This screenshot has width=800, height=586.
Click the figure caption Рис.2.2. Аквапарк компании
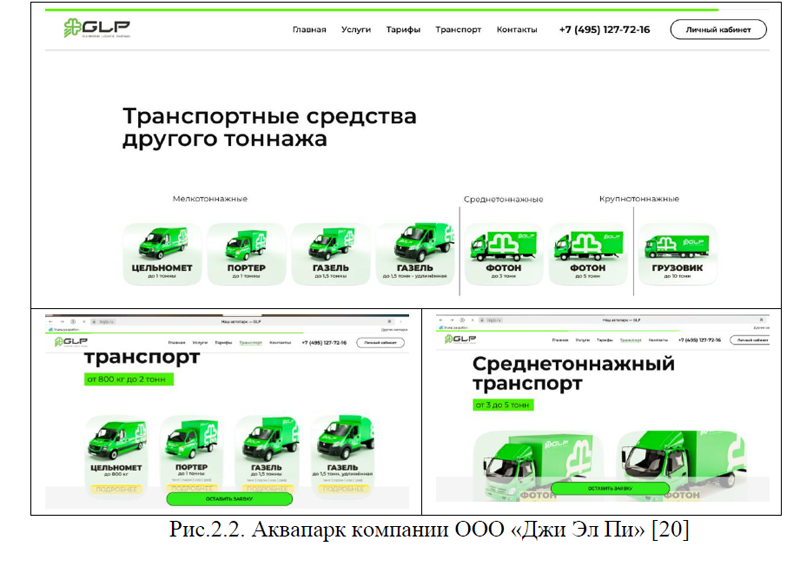click(429, 530)
